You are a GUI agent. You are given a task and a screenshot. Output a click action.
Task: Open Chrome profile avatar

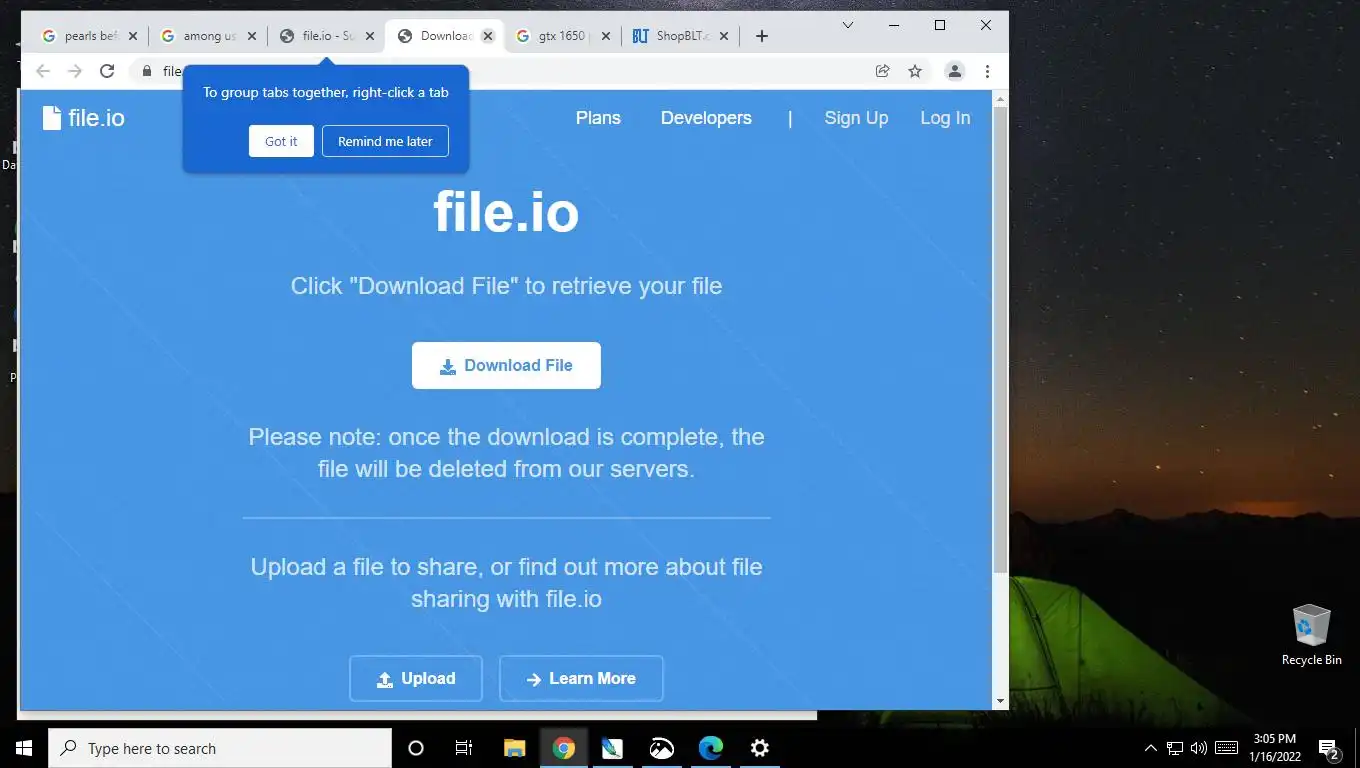coord(955,71)
